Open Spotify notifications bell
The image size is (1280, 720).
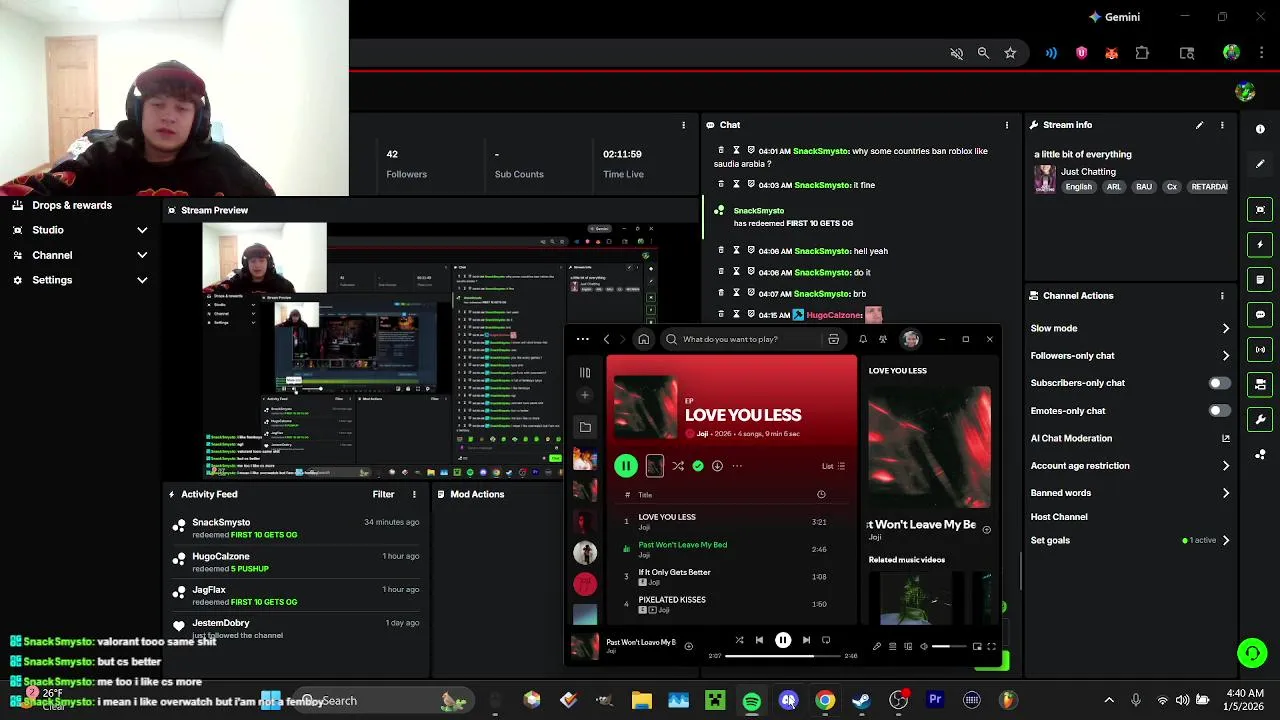point(862,339)
